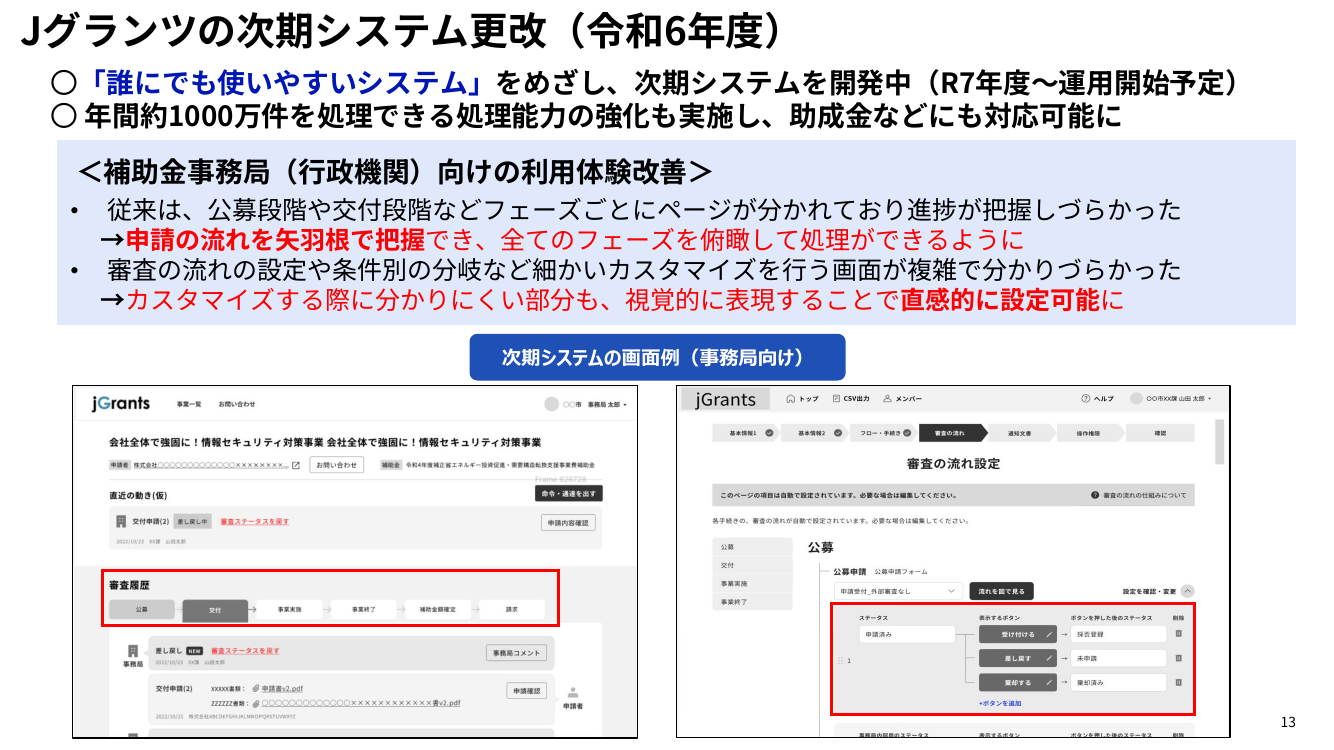
Task: Click 流れを図で見る button
Action: [1002, 591]
